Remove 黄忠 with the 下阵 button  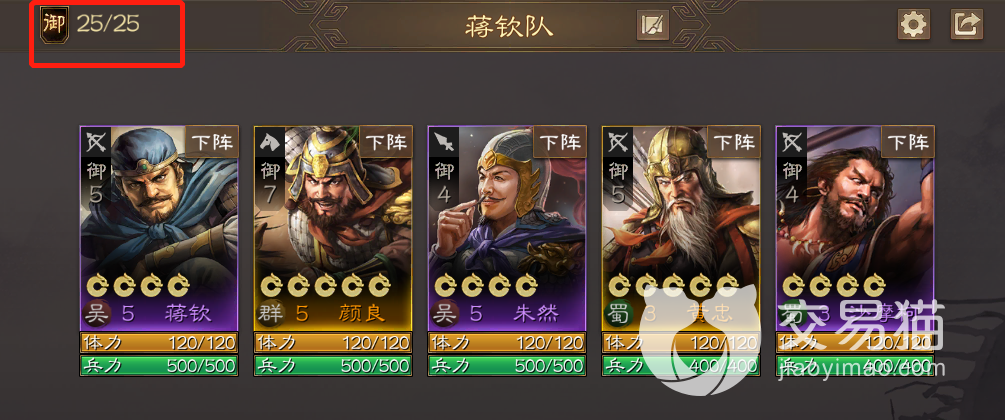(735, 142)
